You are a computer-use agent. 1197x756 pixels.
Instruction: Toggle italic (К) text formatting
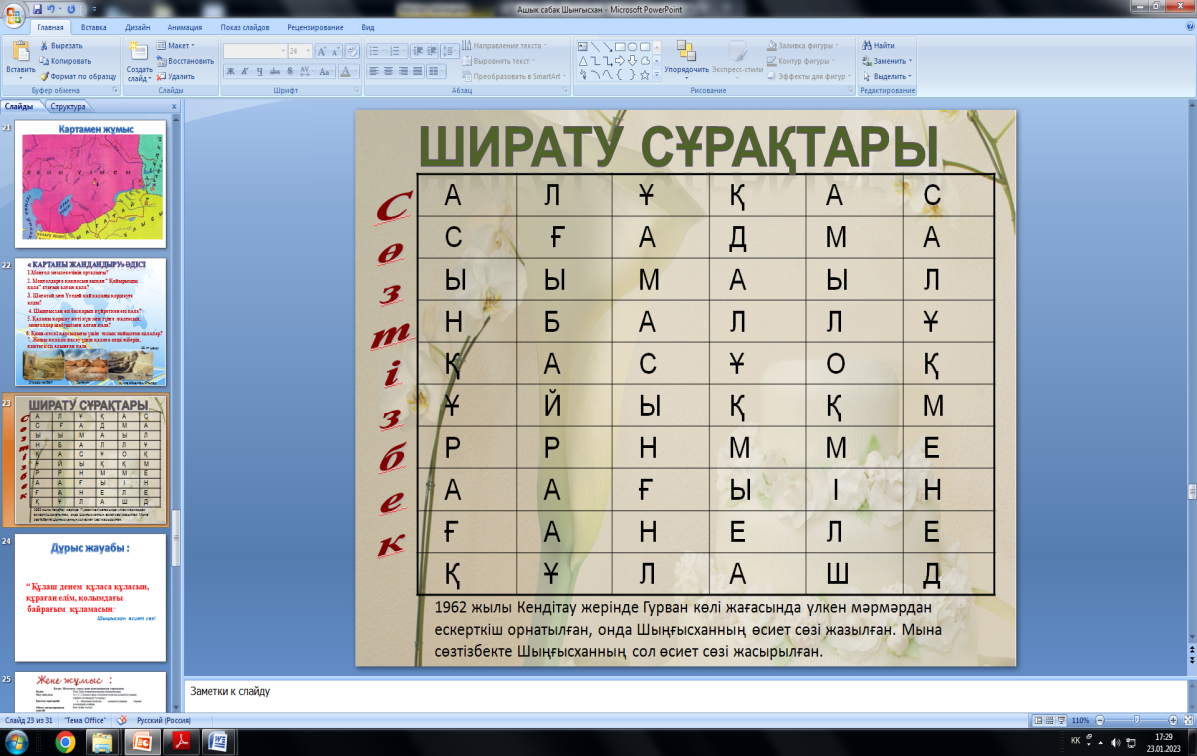[244, 71]
